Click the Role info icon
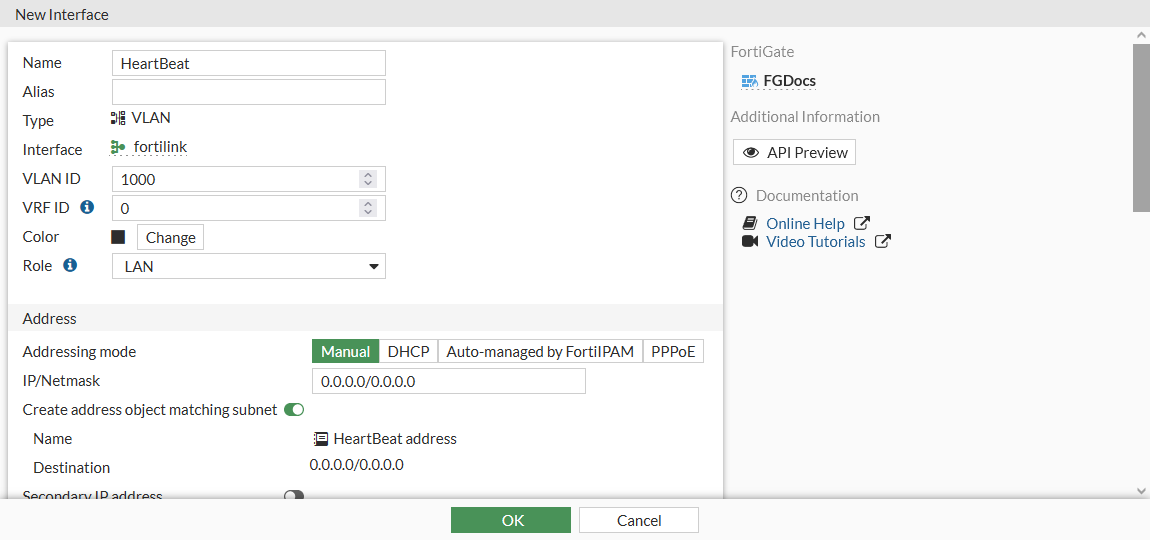This screenshot has height=540, width=1150. 70,266
